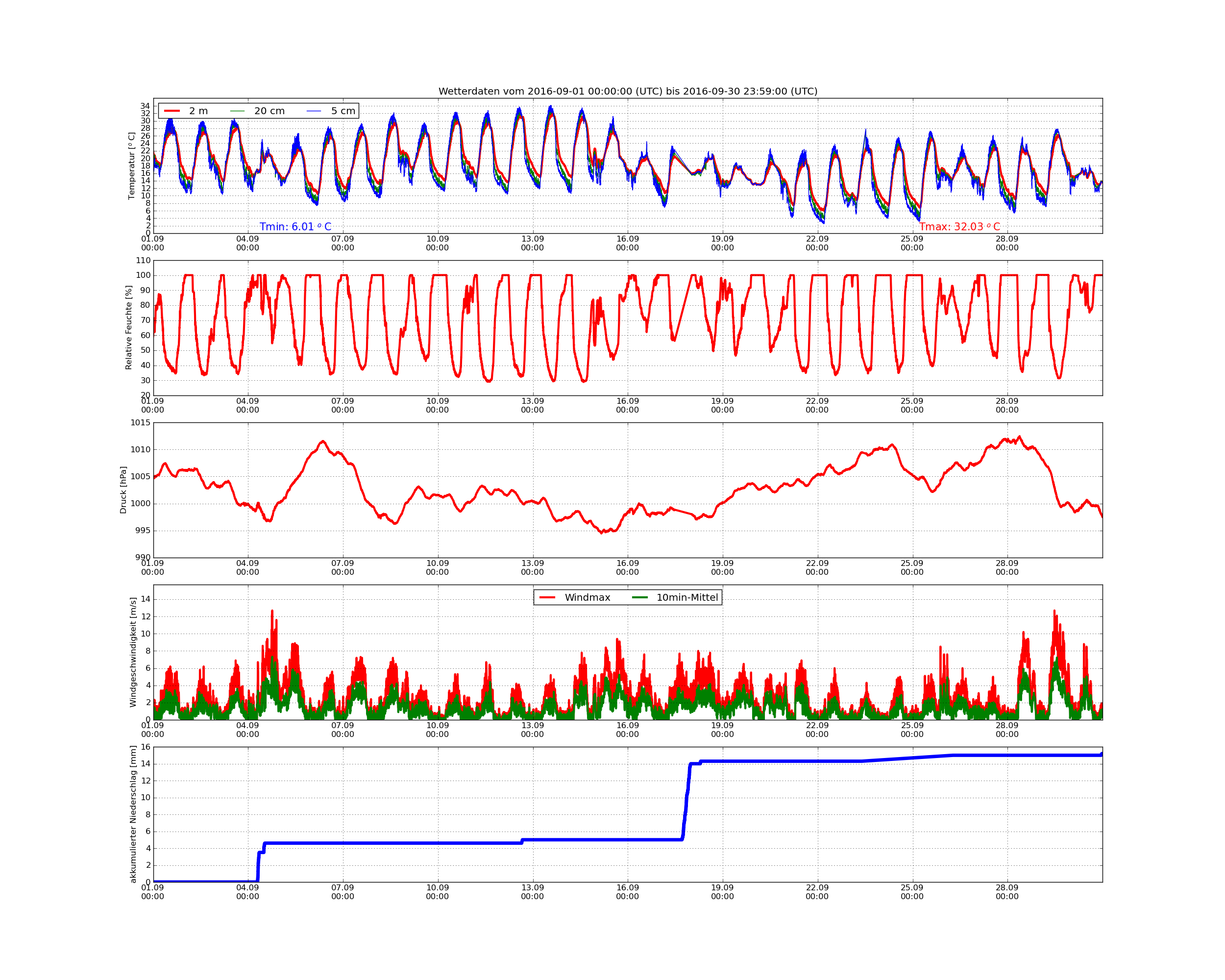Click the red line sample beside 'Windmax'

[x=547, y=598]
